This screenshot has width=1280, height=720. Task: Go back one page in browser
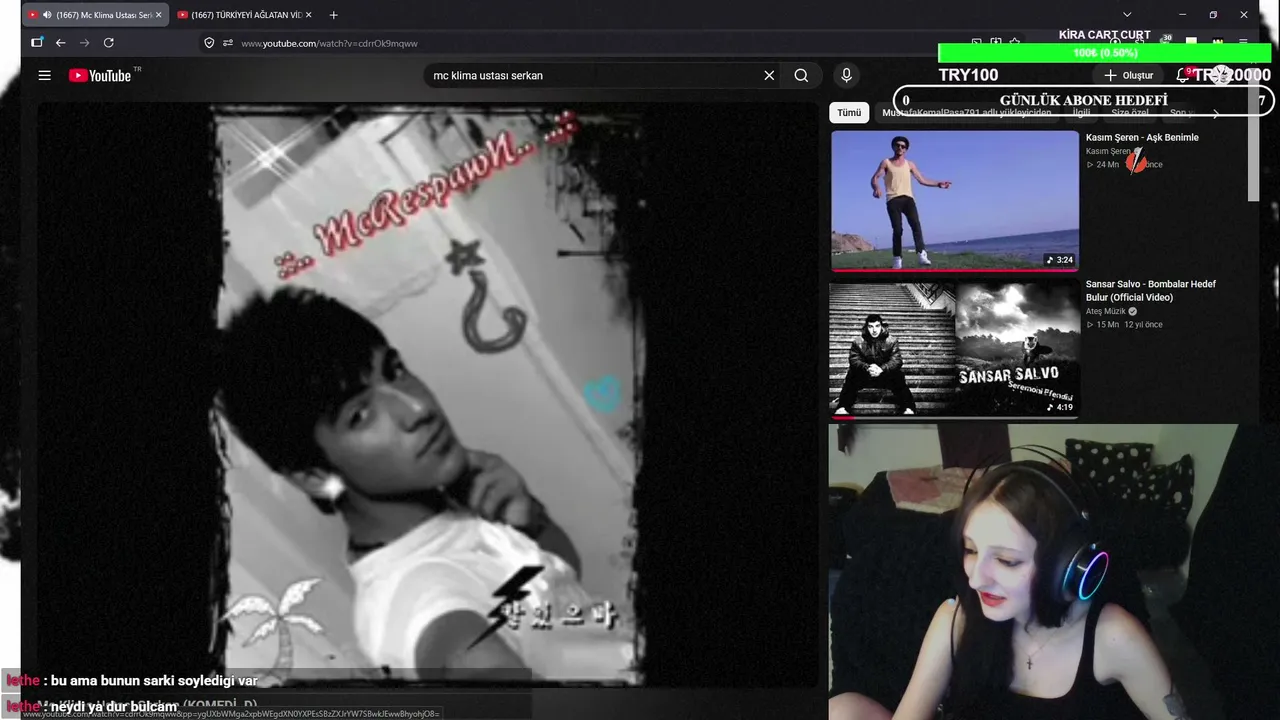(x=61, y=43)
